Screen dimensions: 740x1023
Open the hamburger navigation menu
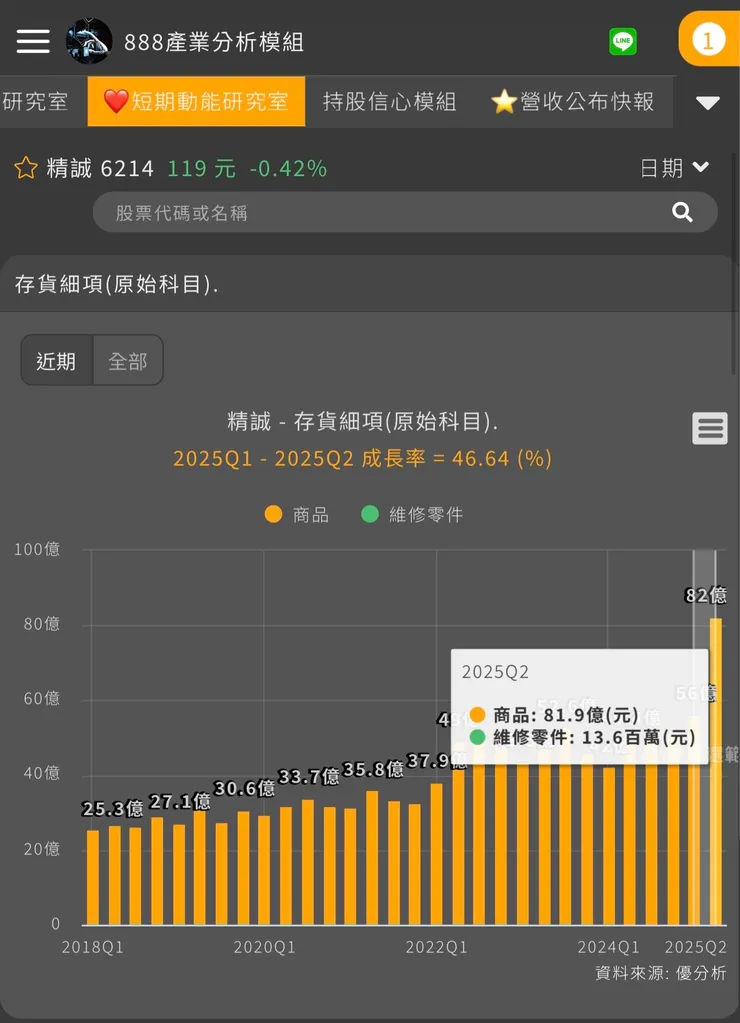click(x=33, y=41)
